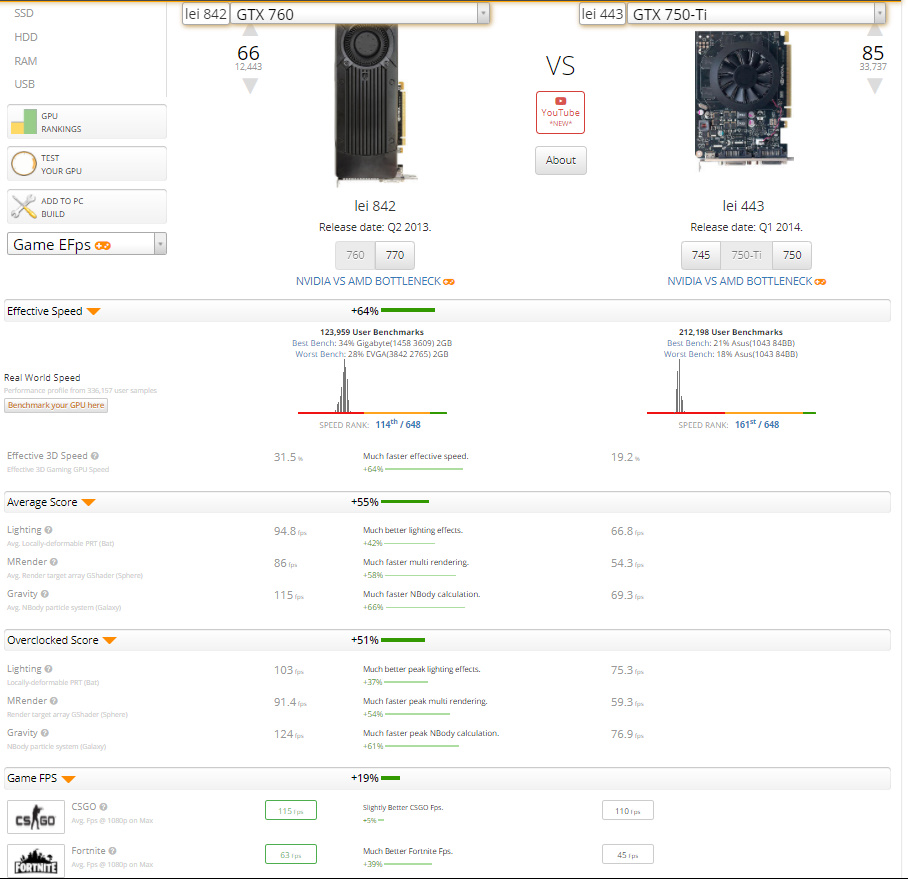Downvote the GTX 760 with down arrow
908x879 pixels.
click(250, 86)
